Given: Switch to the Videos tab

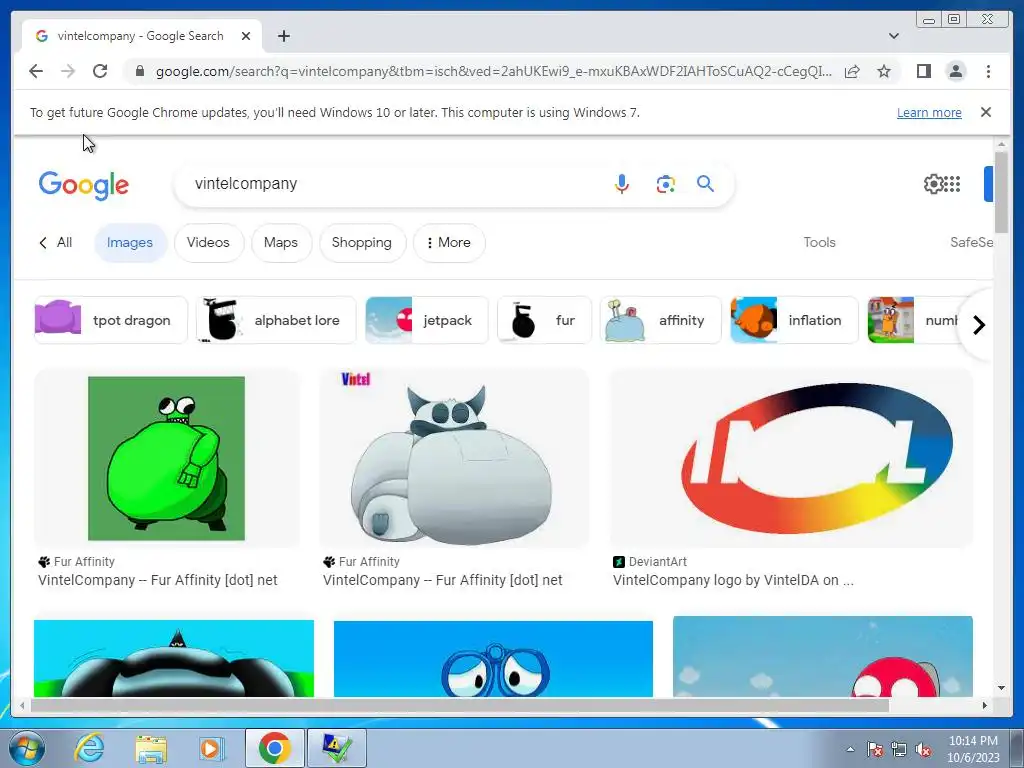Looking at the screenshot, I should (x=208, y=242).
